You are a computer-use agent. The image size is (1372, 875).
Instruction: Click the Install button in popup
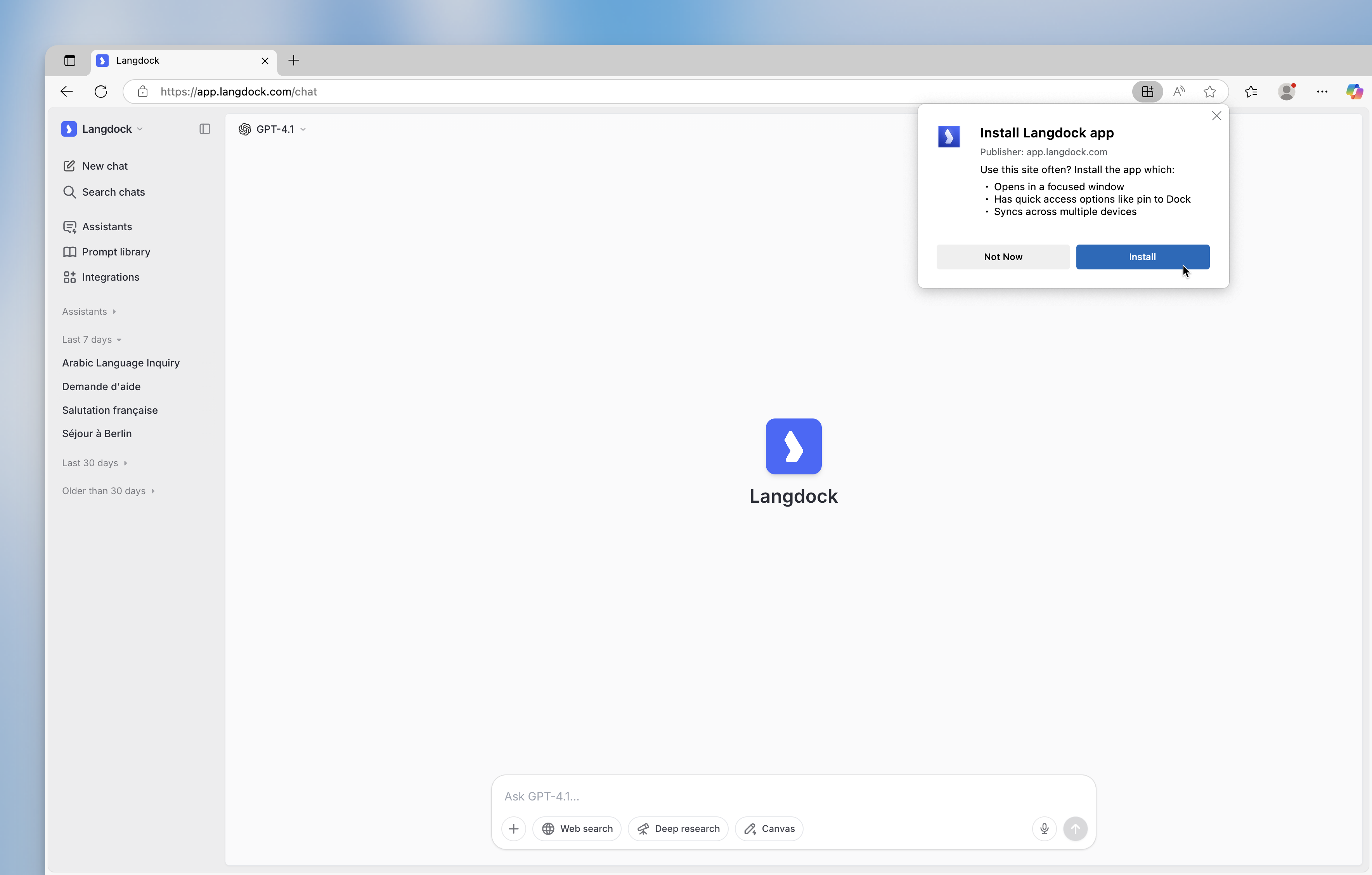point(1142,257)
